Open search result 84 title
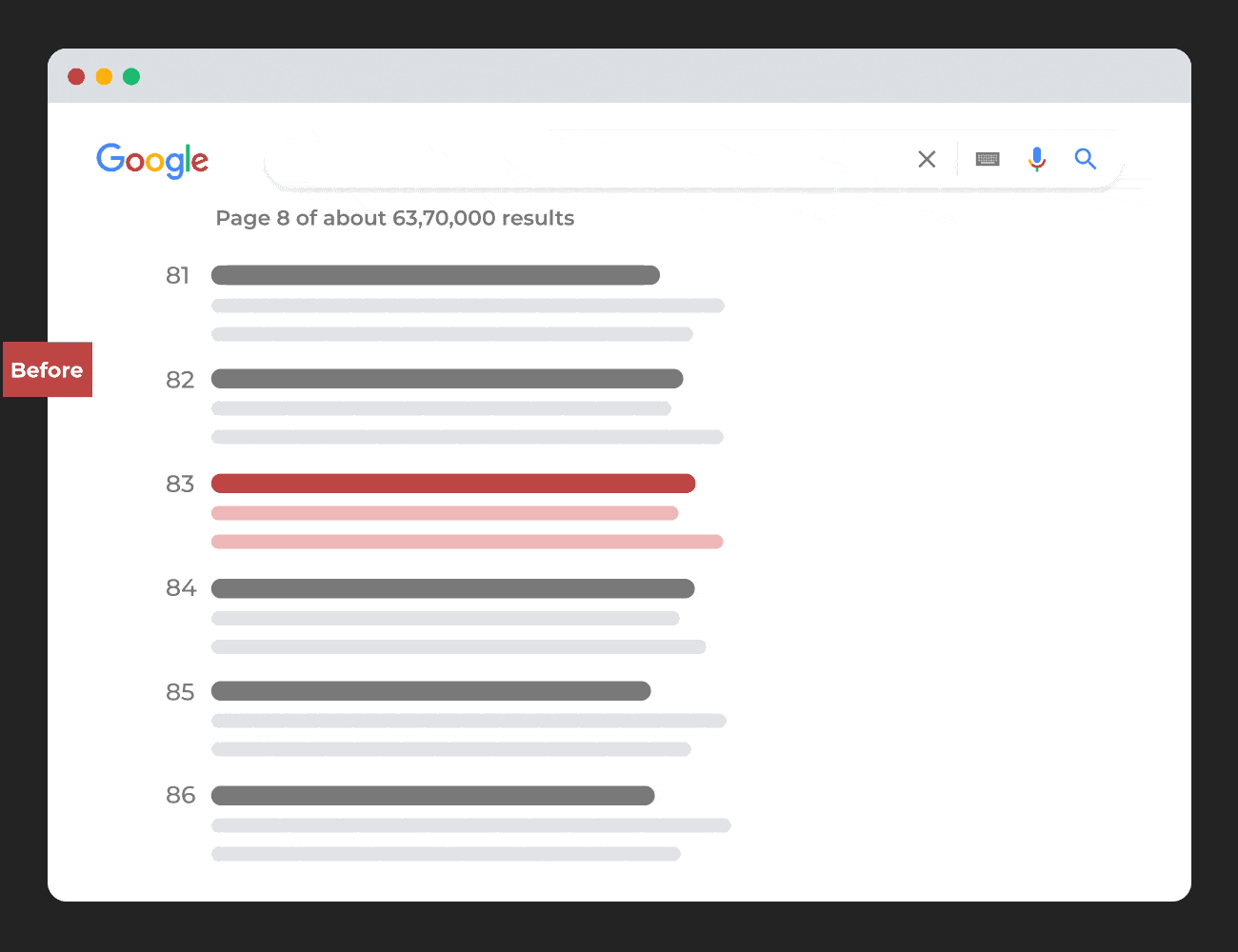1238x952 pixels. pos(452,588)
